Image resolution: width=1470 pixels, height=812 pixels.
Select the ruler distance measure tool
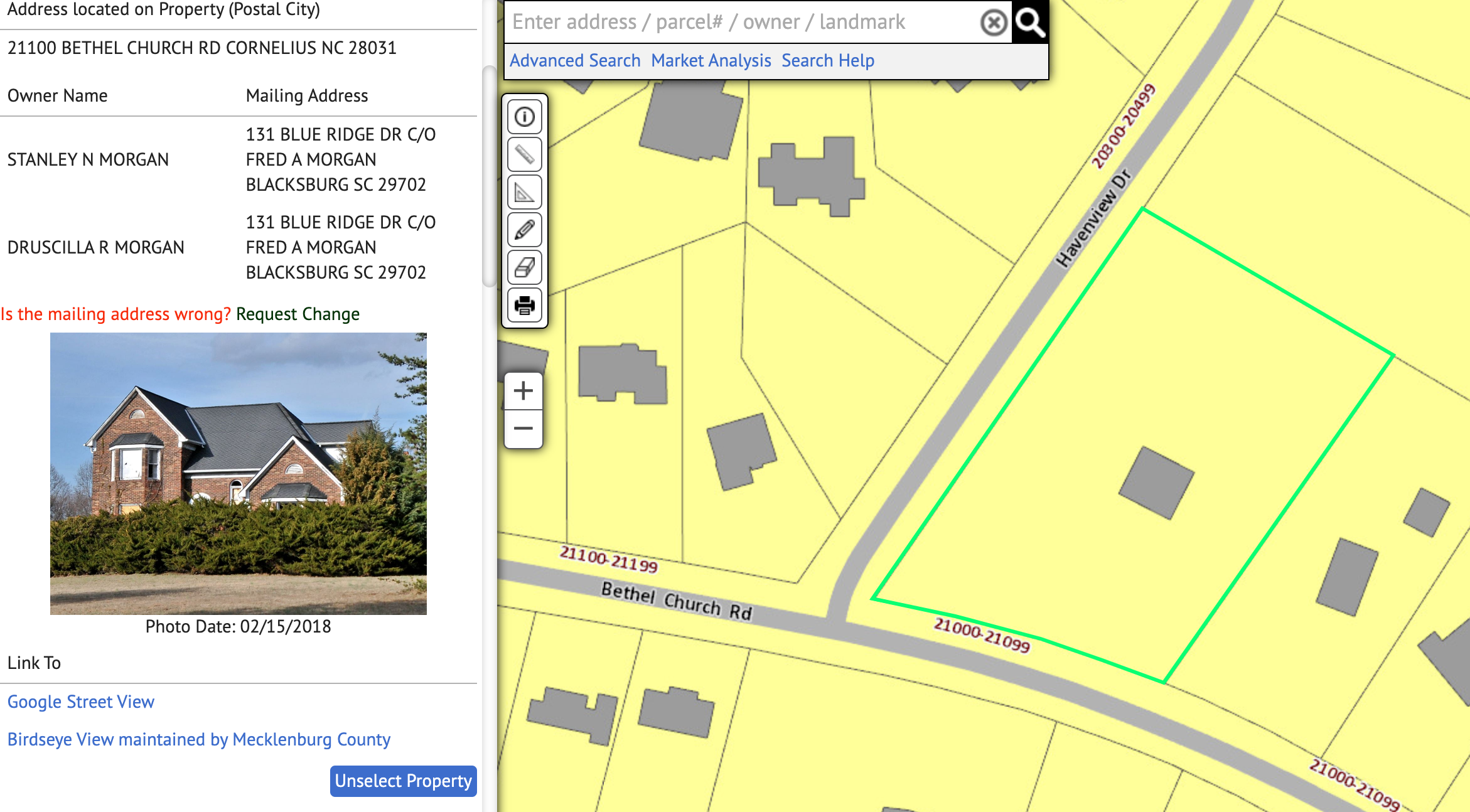click(x=525, y=154)
